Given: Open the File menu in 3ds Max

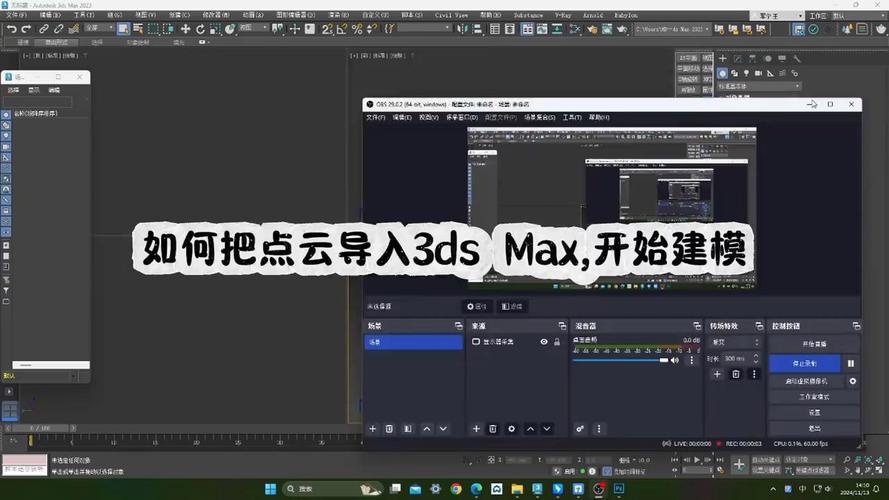Looking at the screenshot, I should coord(16,15).
